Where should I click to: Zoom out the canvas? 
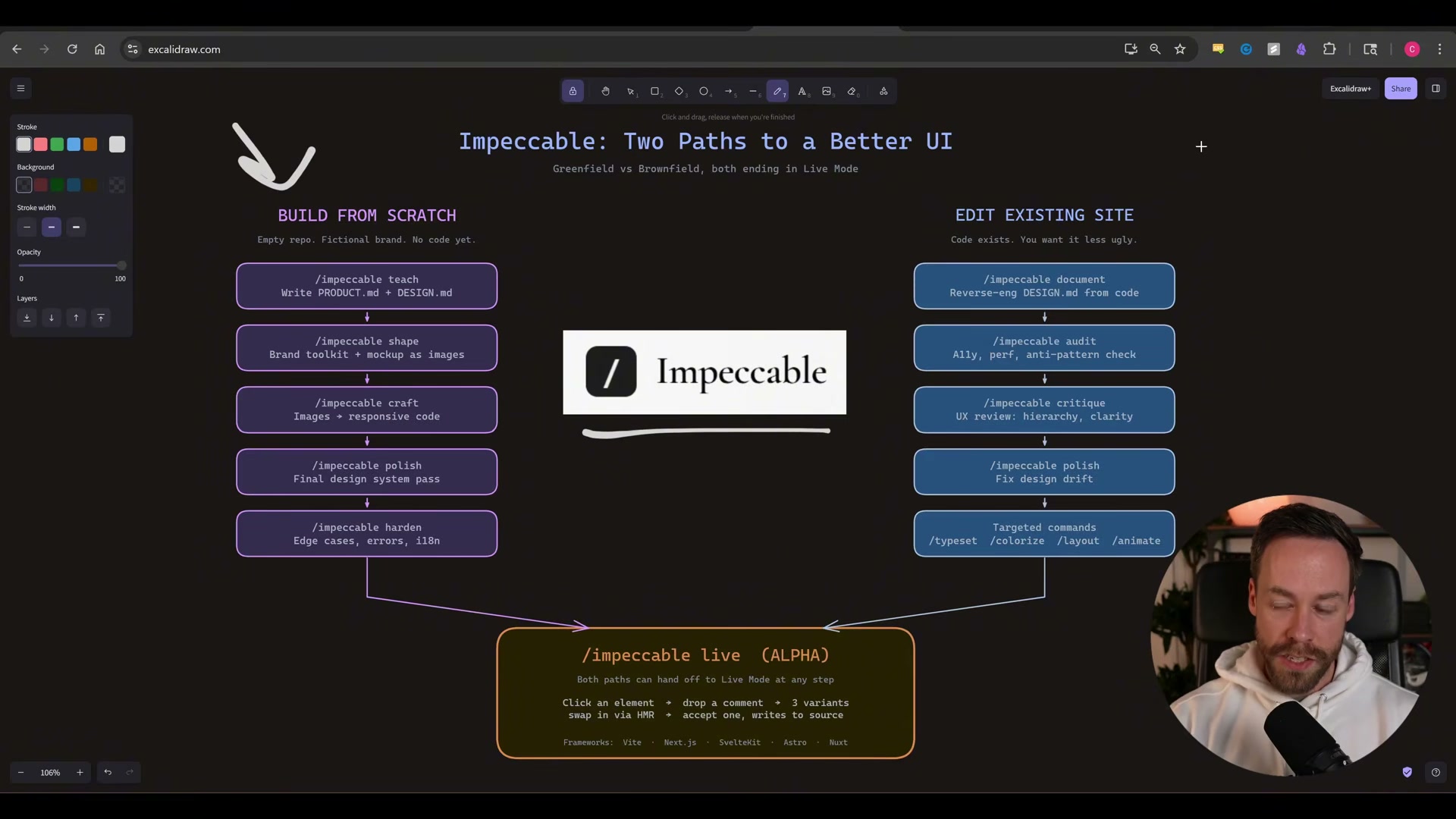[21, 772]
